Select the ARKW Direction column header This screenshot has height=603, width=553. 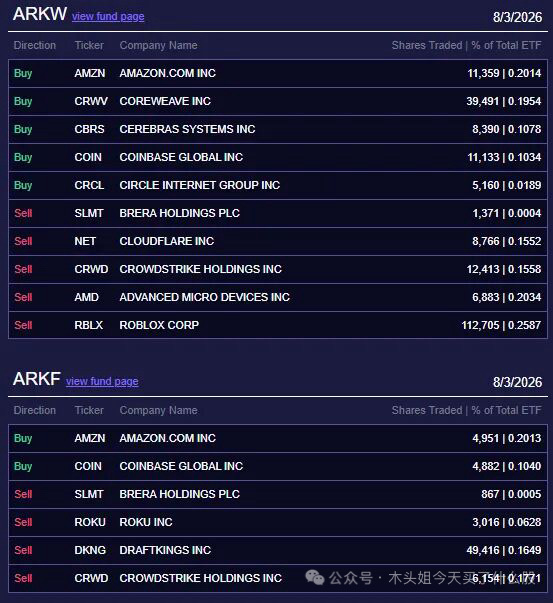click(x=35, y=45)
